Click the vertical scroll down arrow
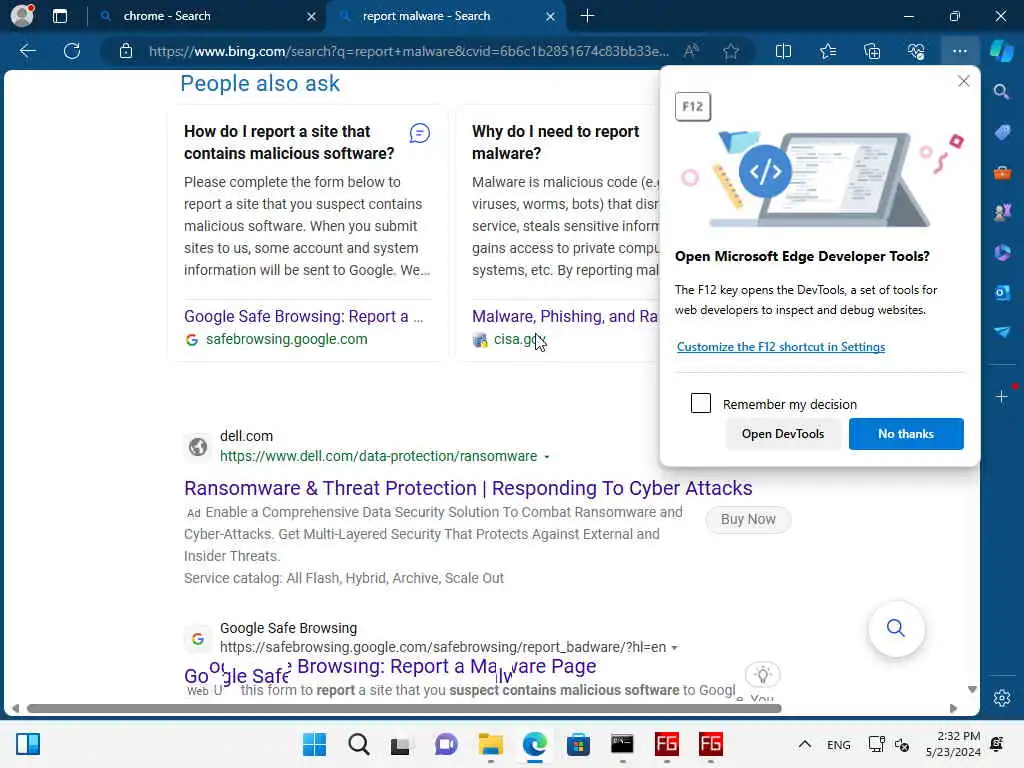This screenshot has height=768, width=1024. 972,690
